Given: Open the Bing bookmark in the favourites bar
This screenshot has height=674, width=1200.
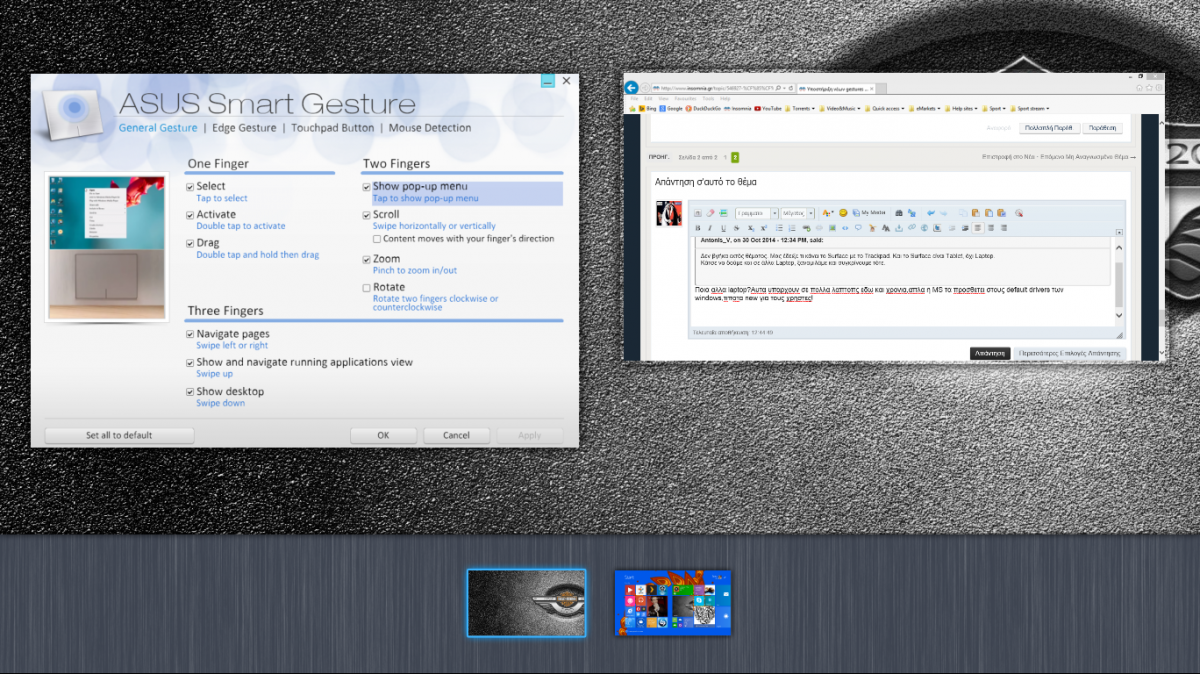Looking at the screenshot, I should coord(647,108).
